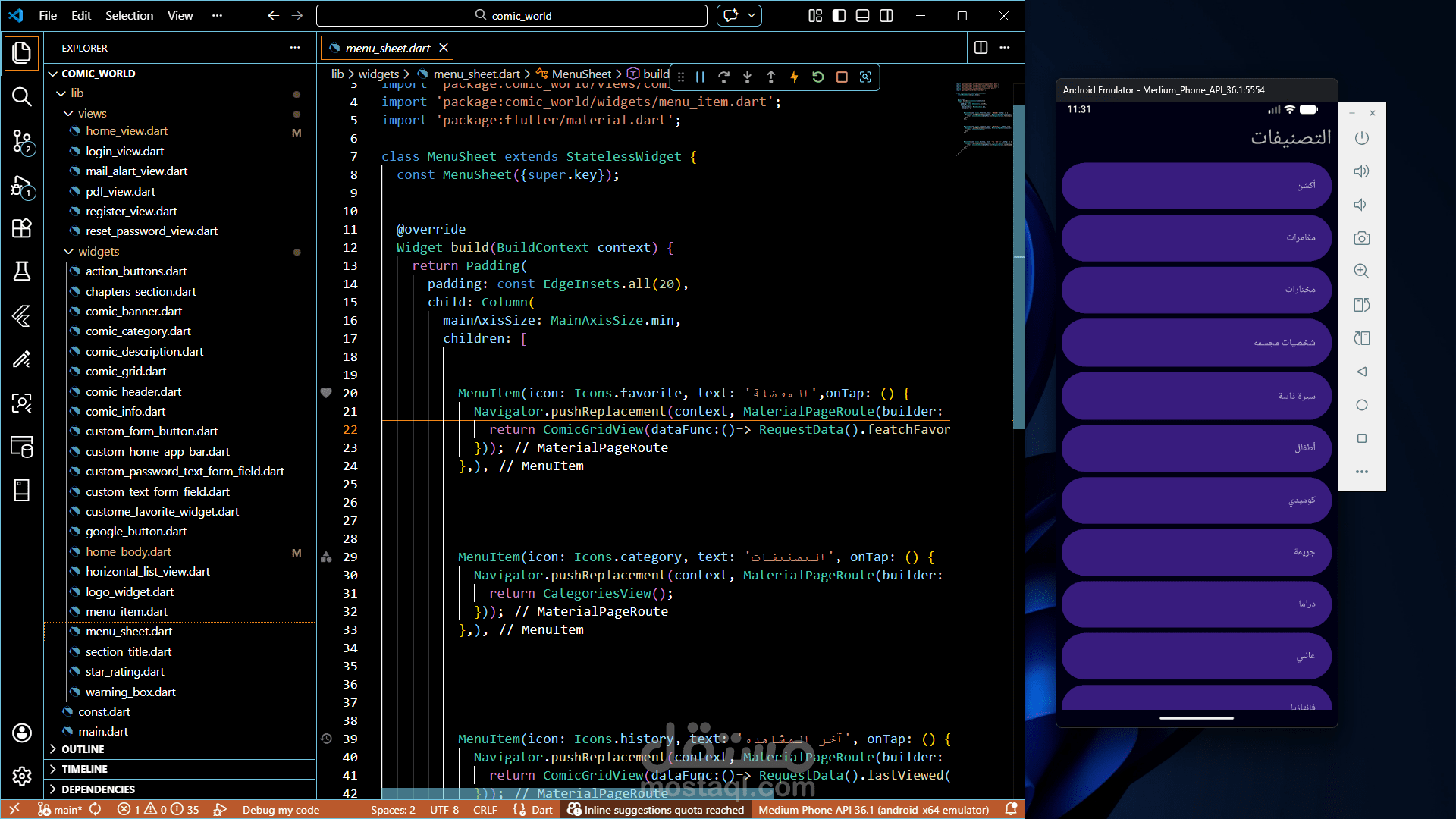Viewport: 1456px width, 819px height.
Task: Open Source Control view icon
Action: click(21, 141)
